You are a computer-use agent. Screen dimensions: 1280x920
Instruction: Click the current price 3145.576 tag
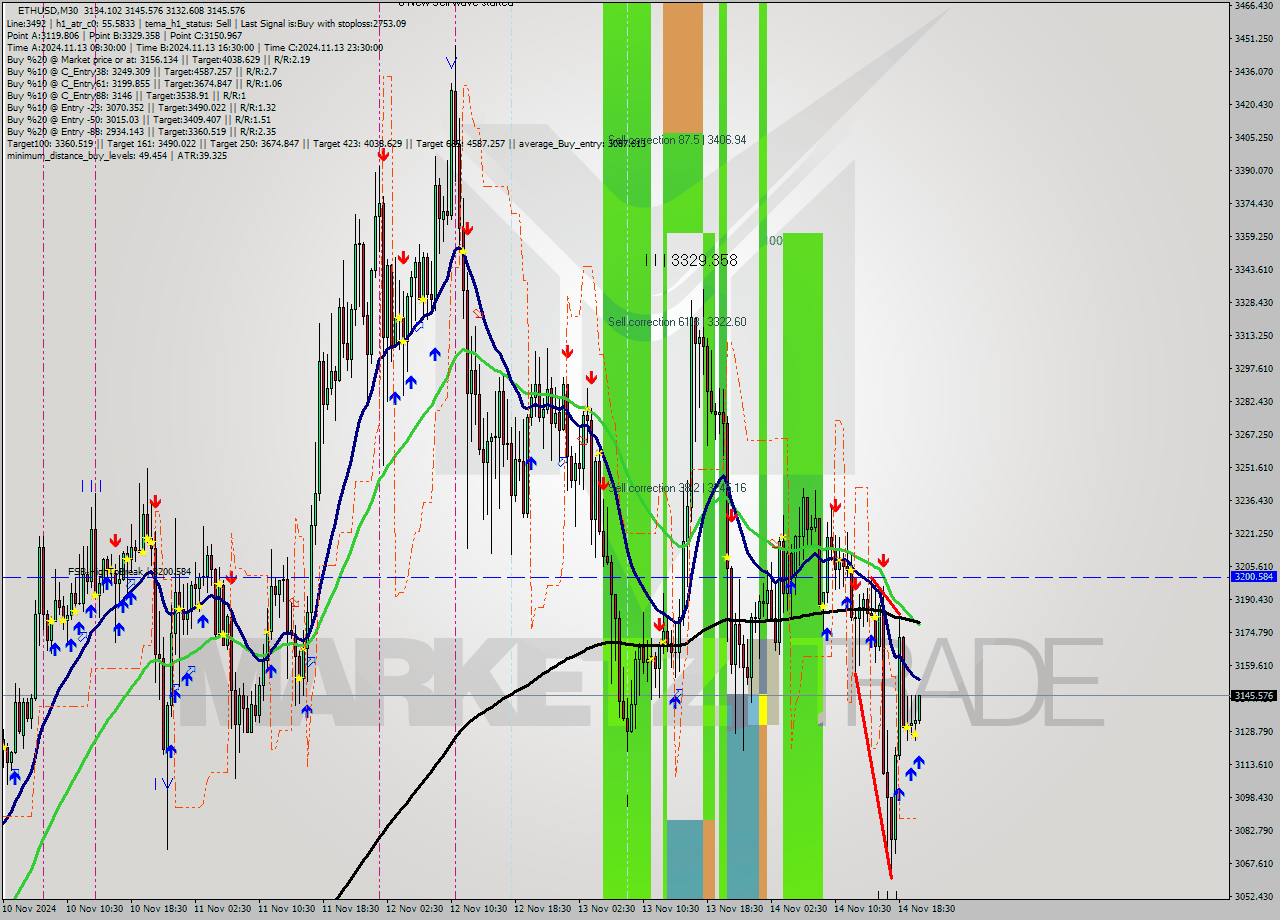tap(1253, 695)
